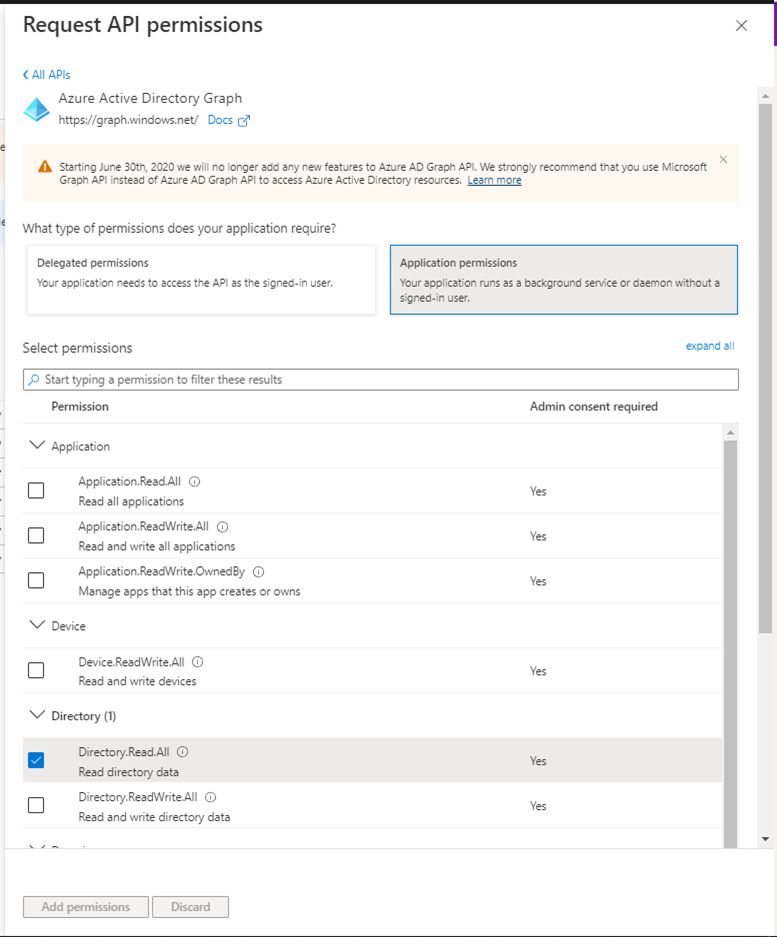
Task: Check the Application.Read.All permission box
Action: [x=36, y=491]
